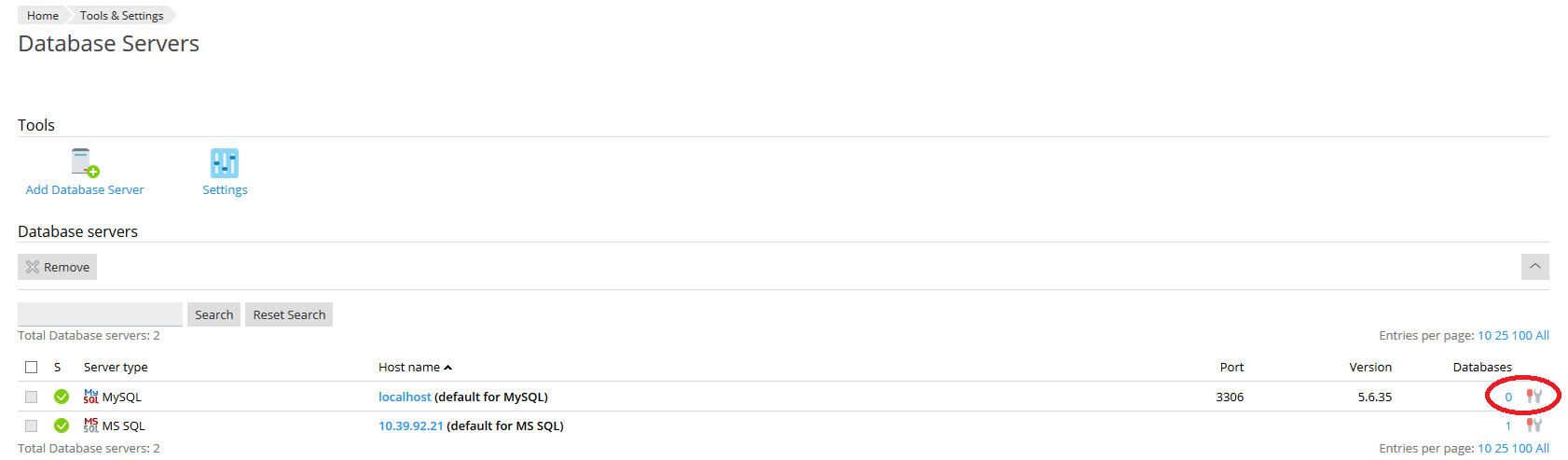Toggle the select-all checkbox in table header

[32, 367]
